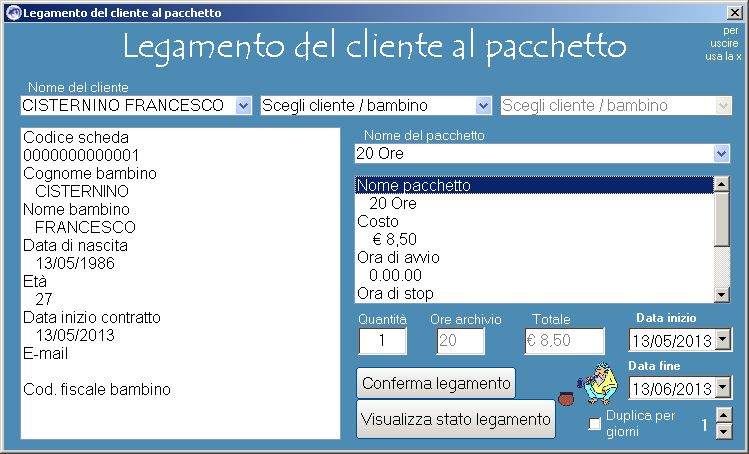Click the Ore archivio field showing 20
The width and height of the screenshot is (749, 454).
click(460, 340)
